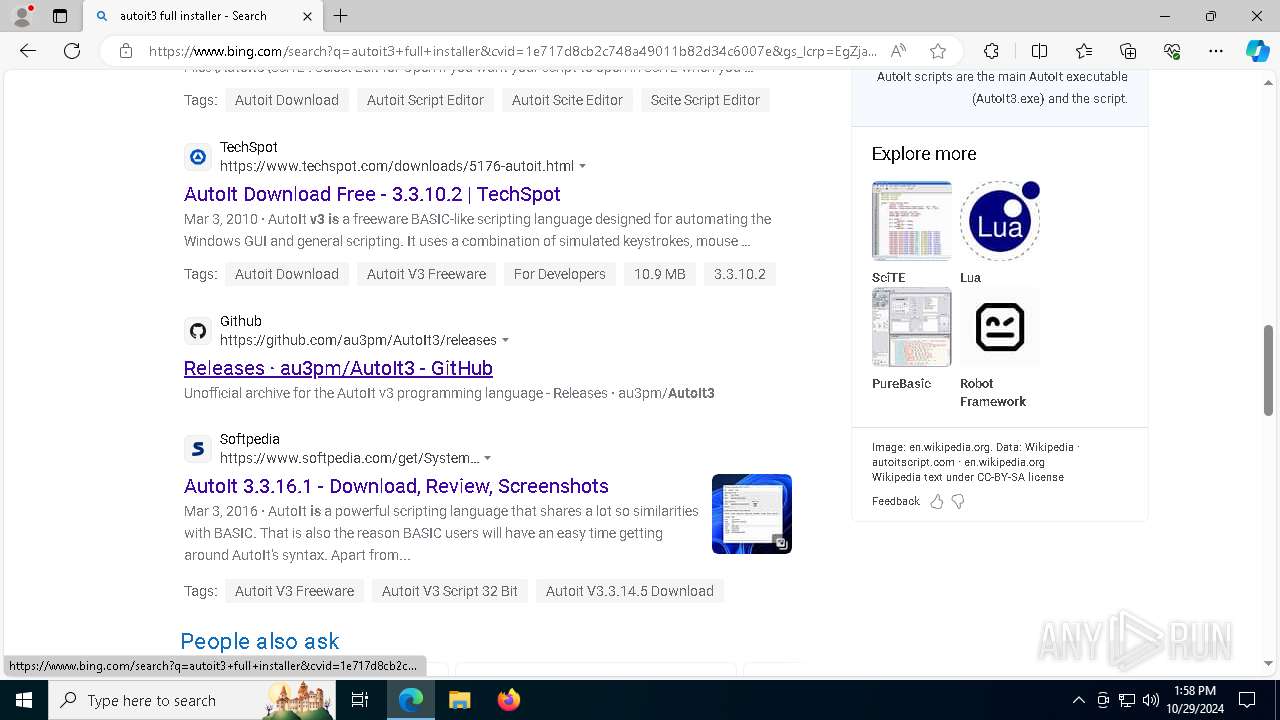This screenshot has width=1280, height=720.
Task: Open the People also ask heading
Action: (x=260, y=641)
